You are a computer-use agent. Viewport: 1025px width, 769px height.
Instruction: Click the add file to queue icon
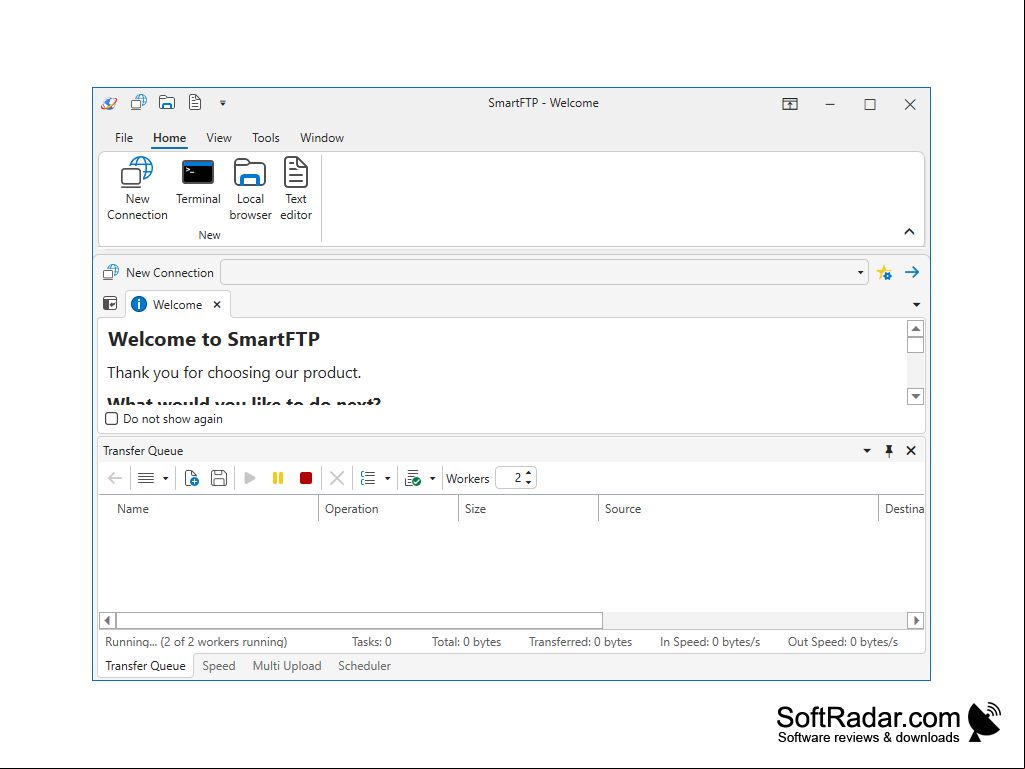point(192,478)
